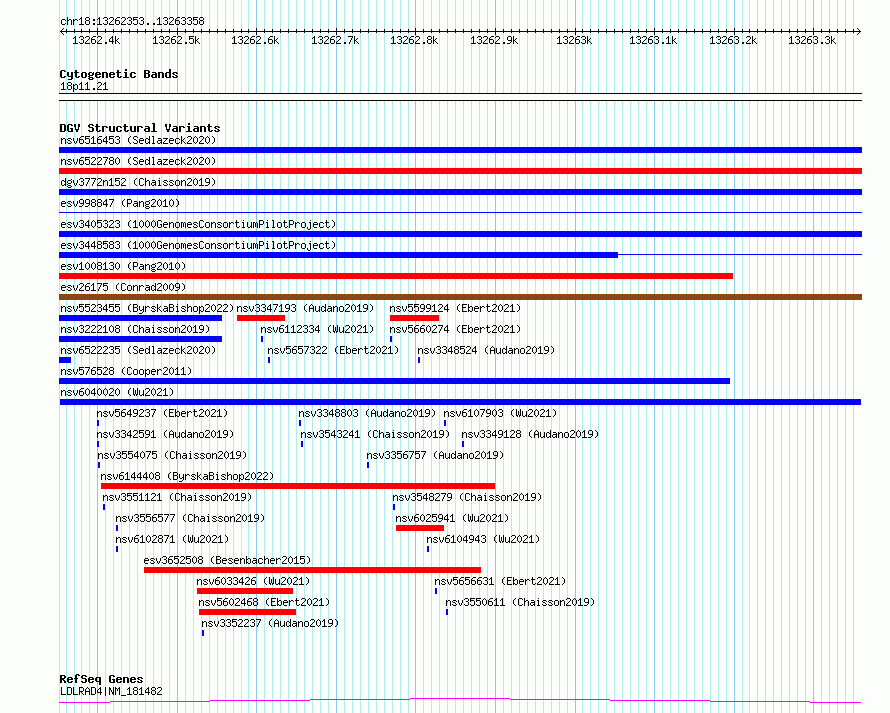Viewport: 890px width, 713px height.
Task: Select nsv3551121 (Chaisson2019) label
Action: (x=177, y=497)
